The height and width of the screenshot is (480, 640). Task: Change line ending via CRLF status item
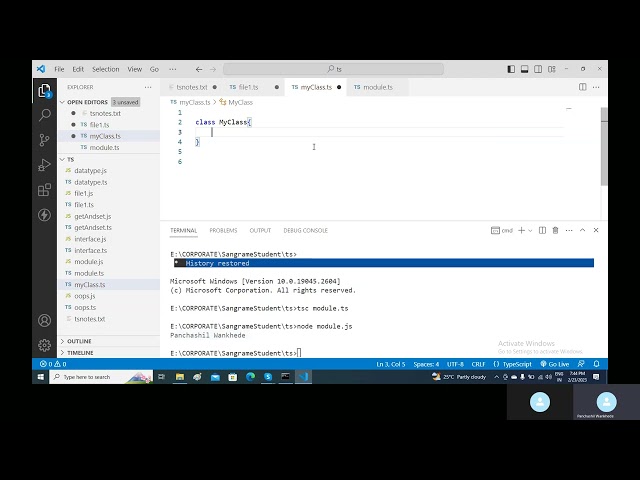(478, 364)
